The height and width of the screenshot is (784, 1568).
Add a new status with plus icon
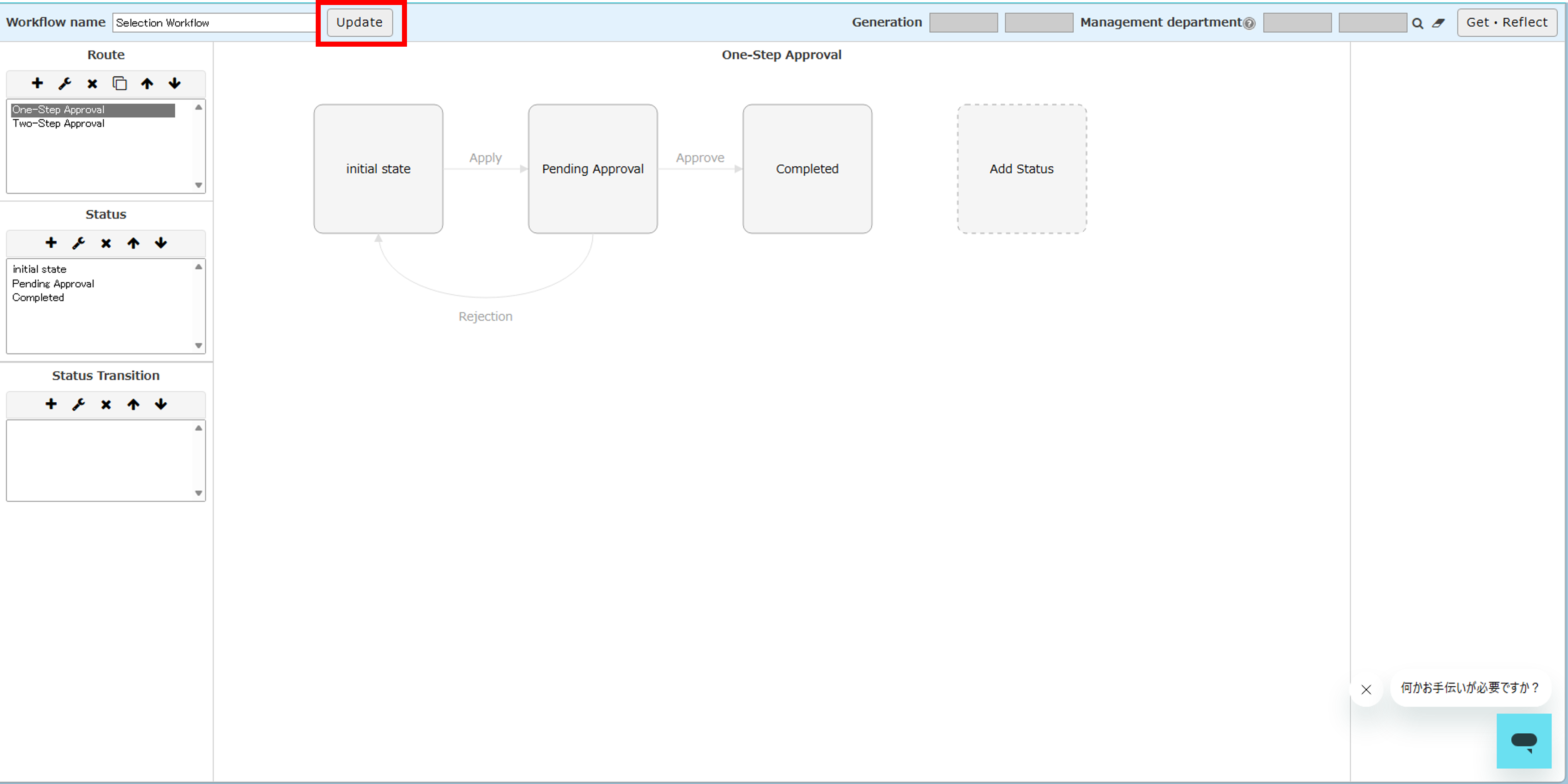(x=51, y=243)
